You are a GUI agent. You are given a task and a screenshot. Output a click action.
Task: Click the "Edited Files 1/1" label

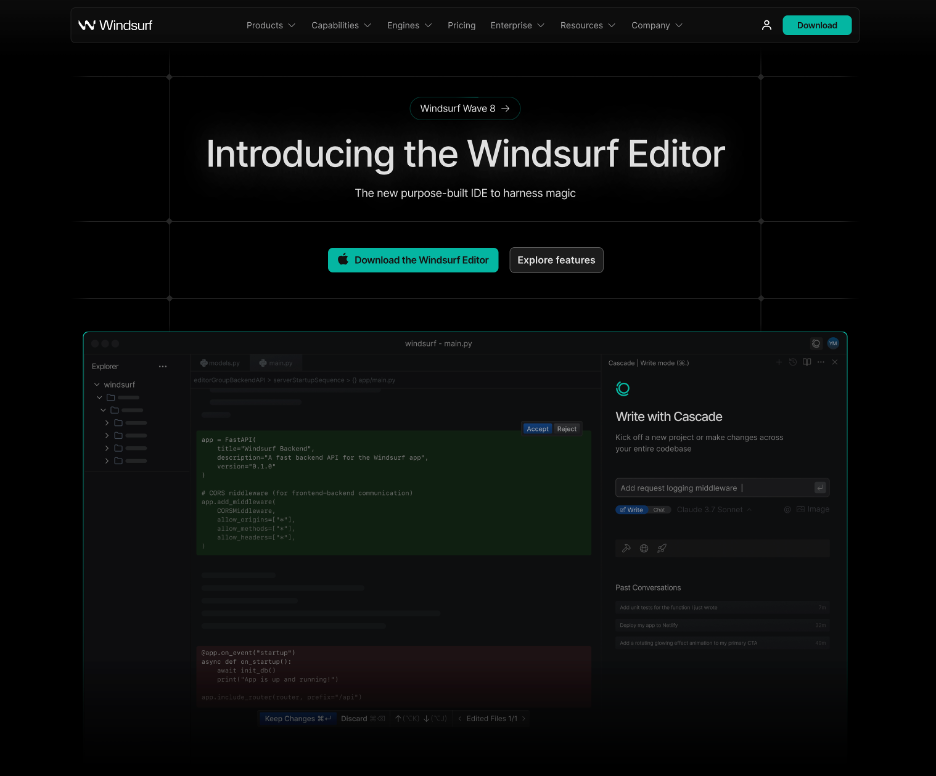(492, 719)
